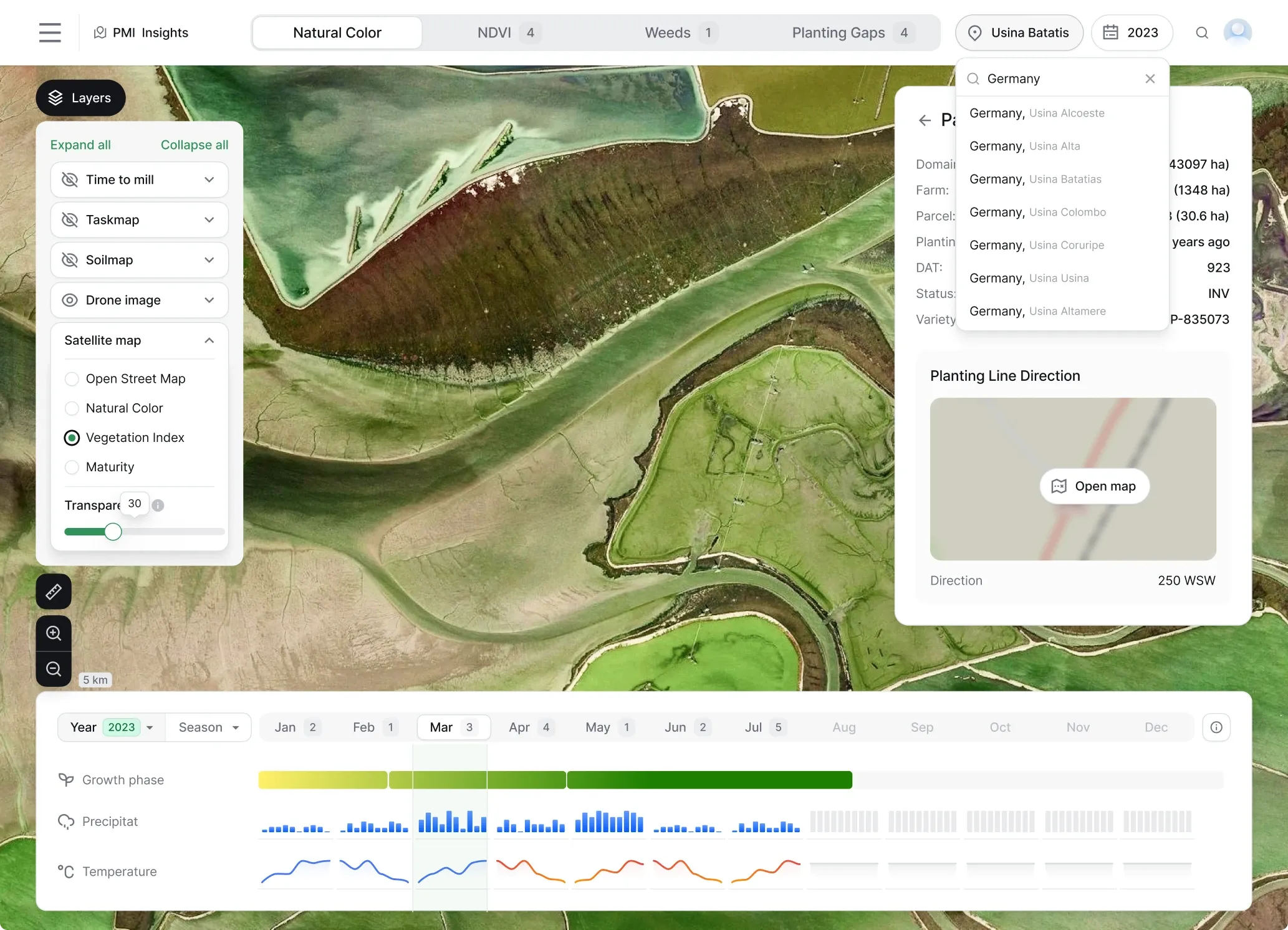Select the Apr month tab
Screen dimensions: 1288x930
pos(531,727)
